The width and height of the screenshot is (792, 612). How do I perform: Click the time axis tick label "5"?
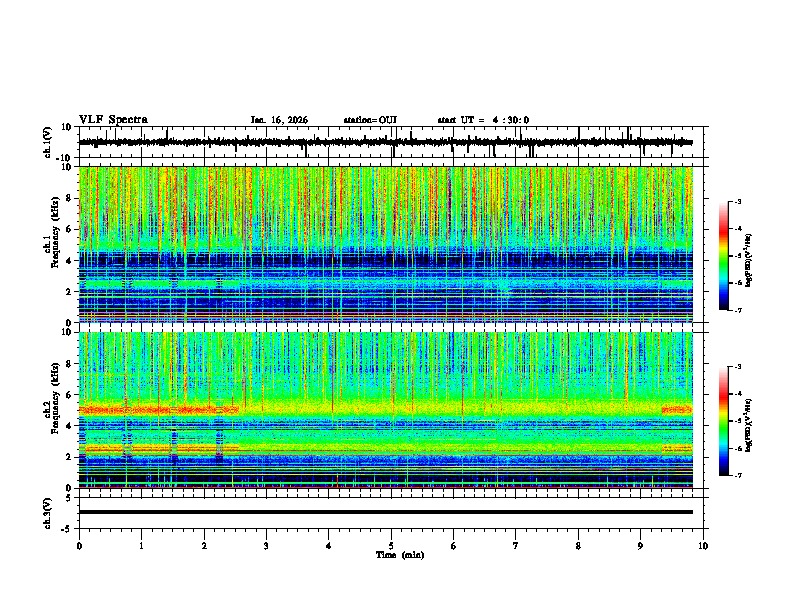(x=391, y=546)
